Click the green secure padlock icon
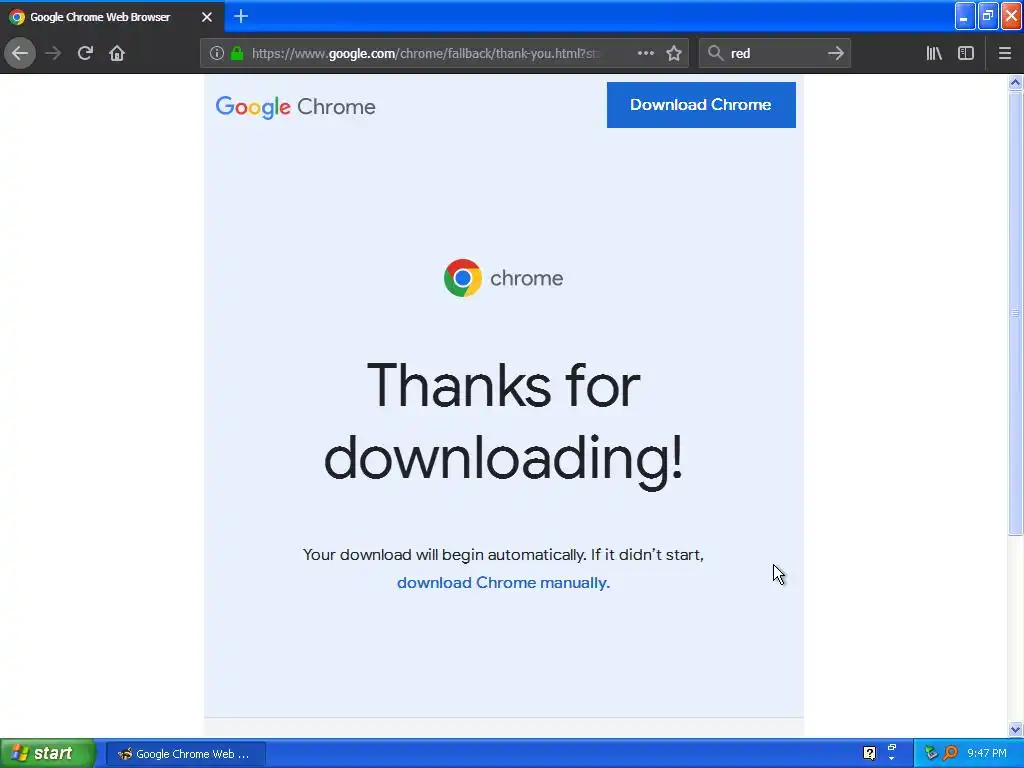 click(x=237, y=53)
